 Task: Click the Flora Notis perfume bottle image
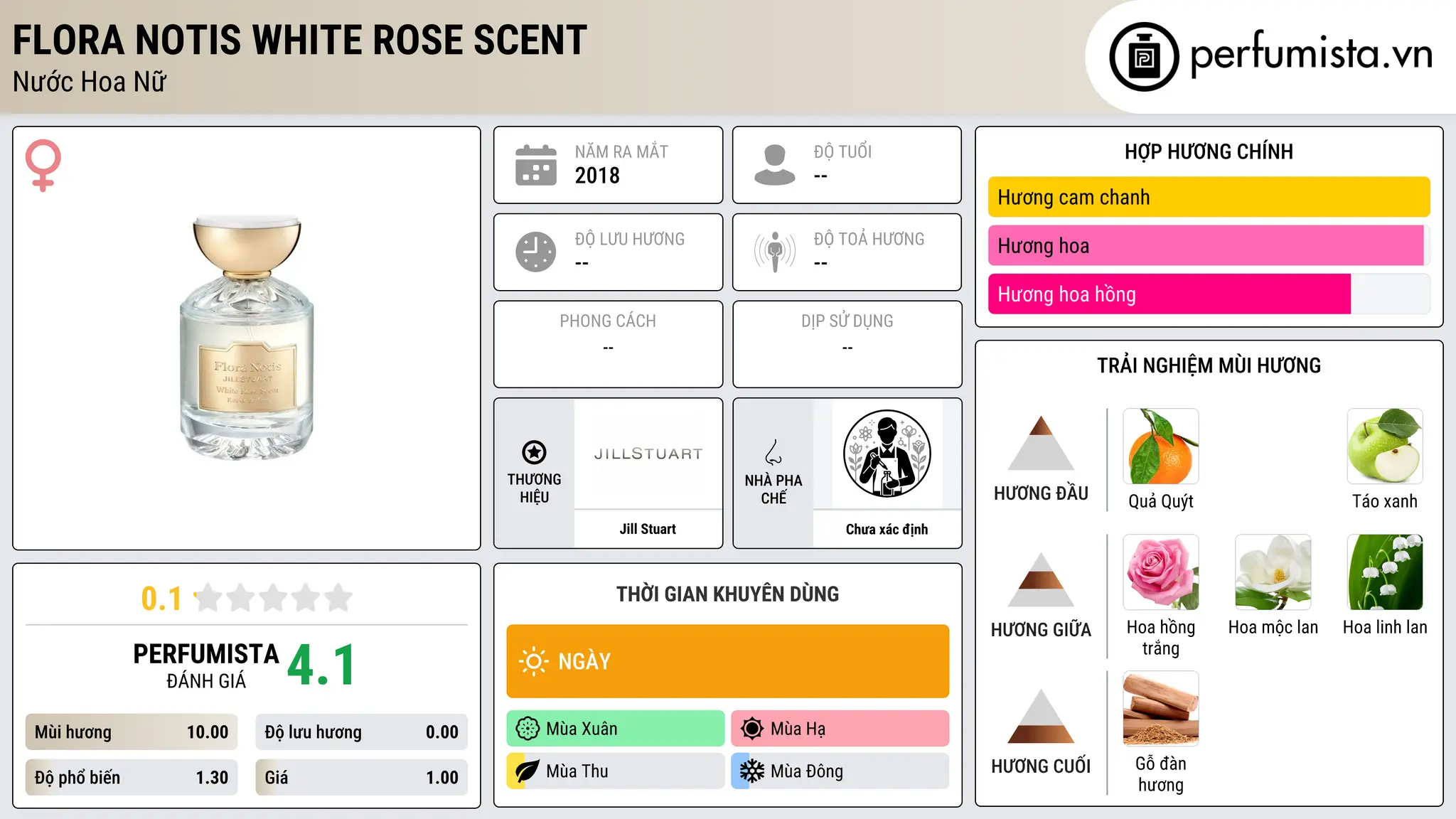[x=247, y=338]
